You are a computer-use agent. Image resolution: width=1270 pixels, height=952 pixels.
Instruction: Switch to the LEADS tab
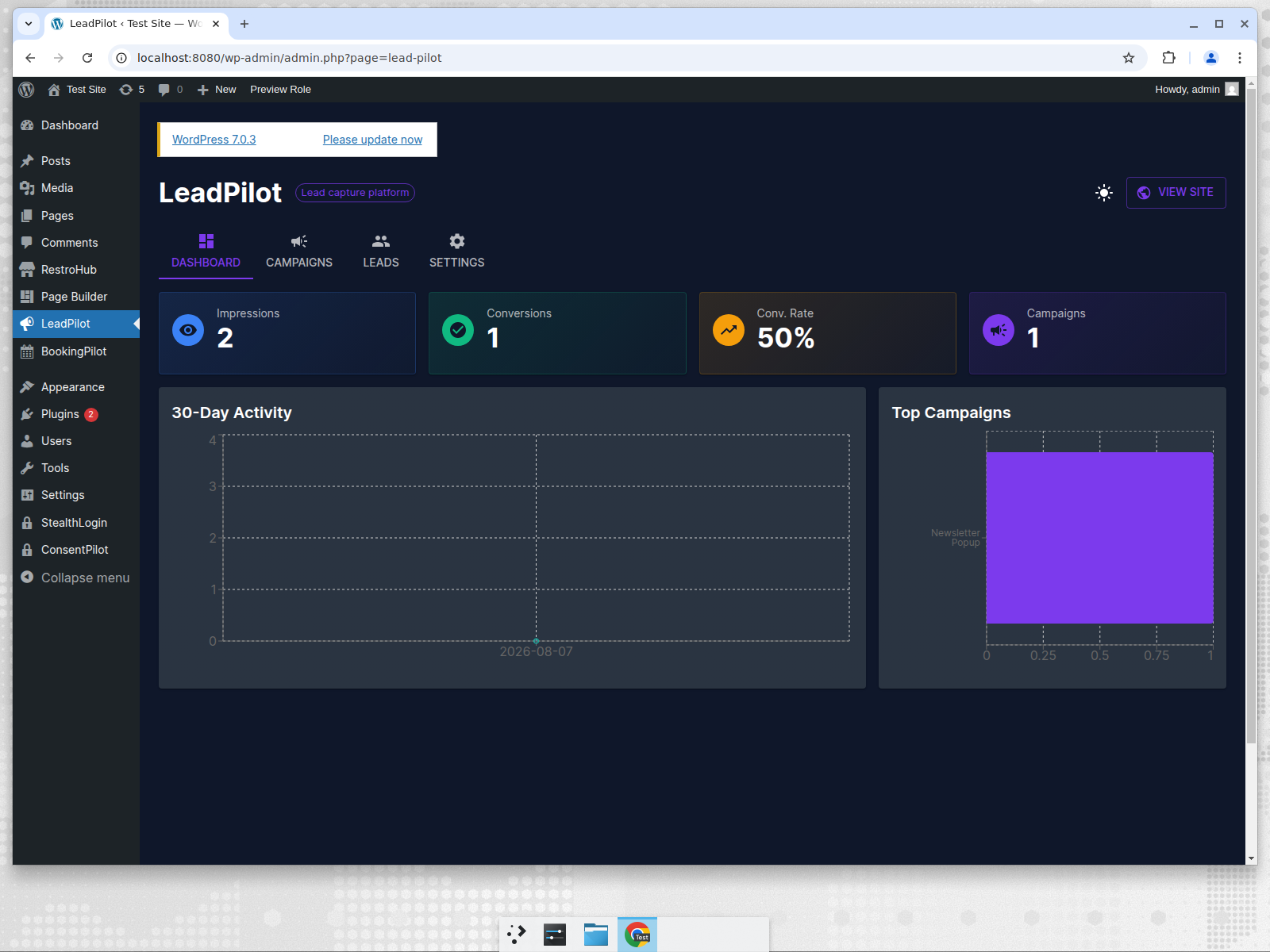point(381,251)
